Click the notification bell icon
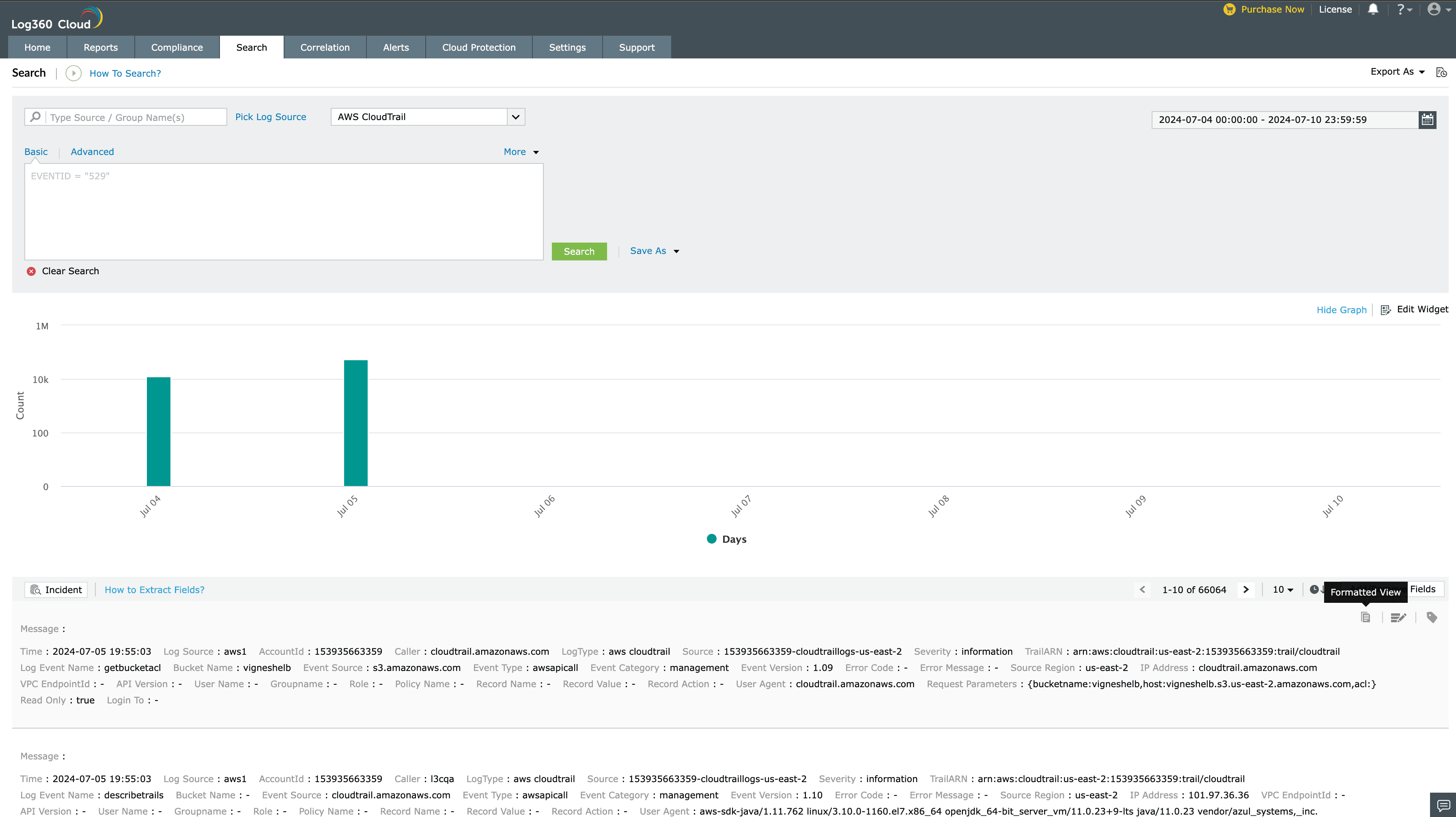 click(x=1373, y=9)
